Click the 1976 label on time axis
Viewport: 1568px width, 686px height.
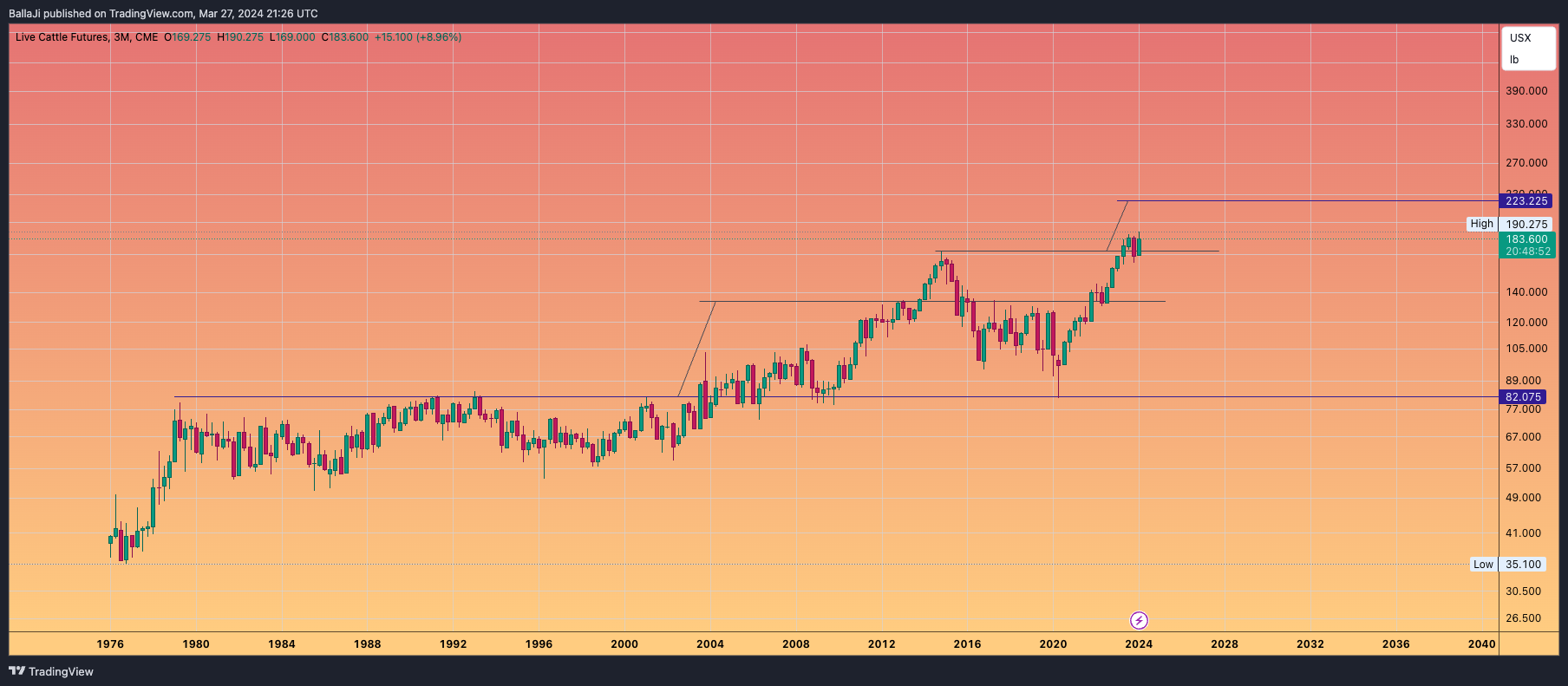coord(110,644)
